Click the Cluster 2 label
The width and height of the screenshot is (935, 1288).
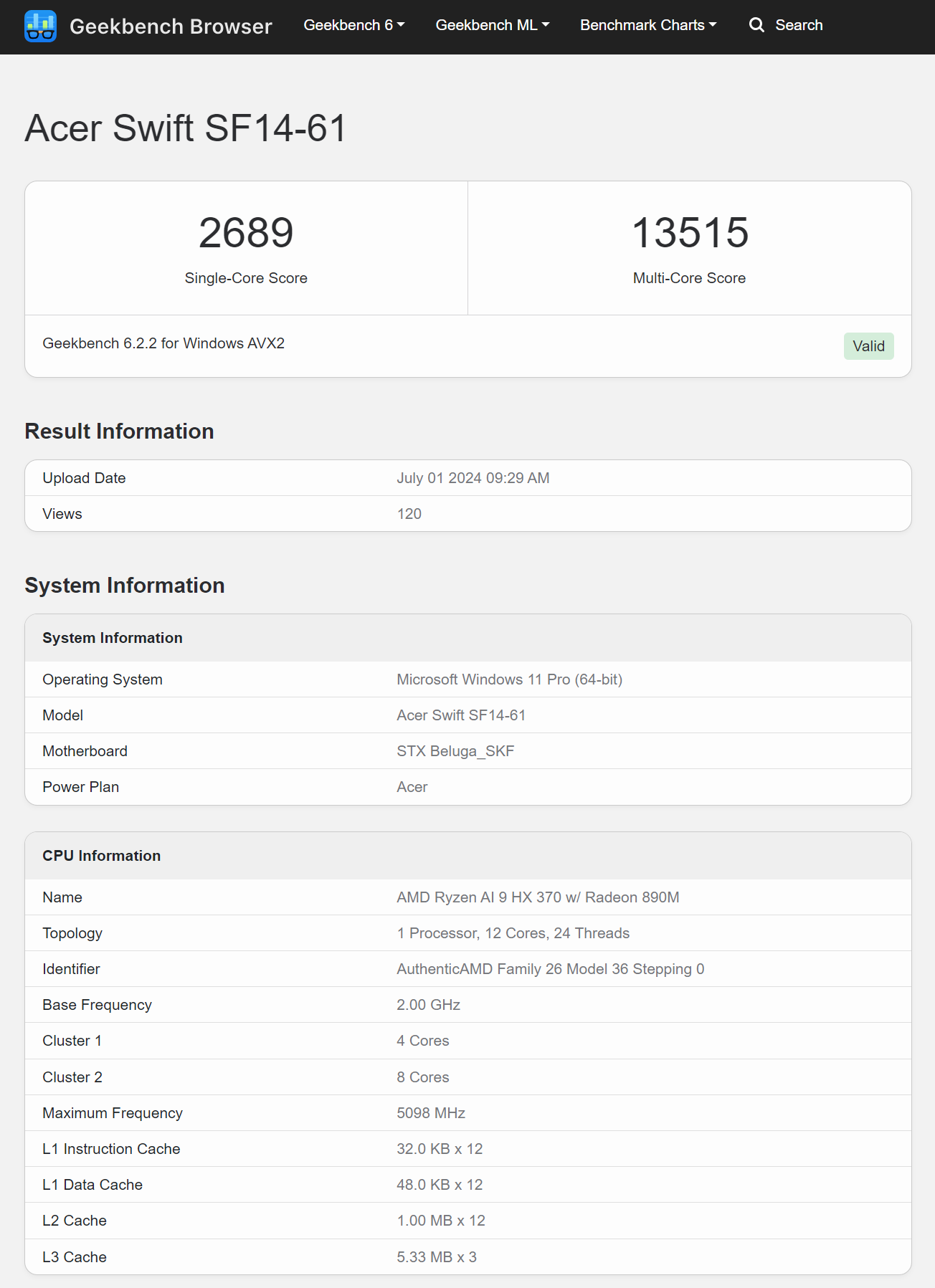[72, 1077]
